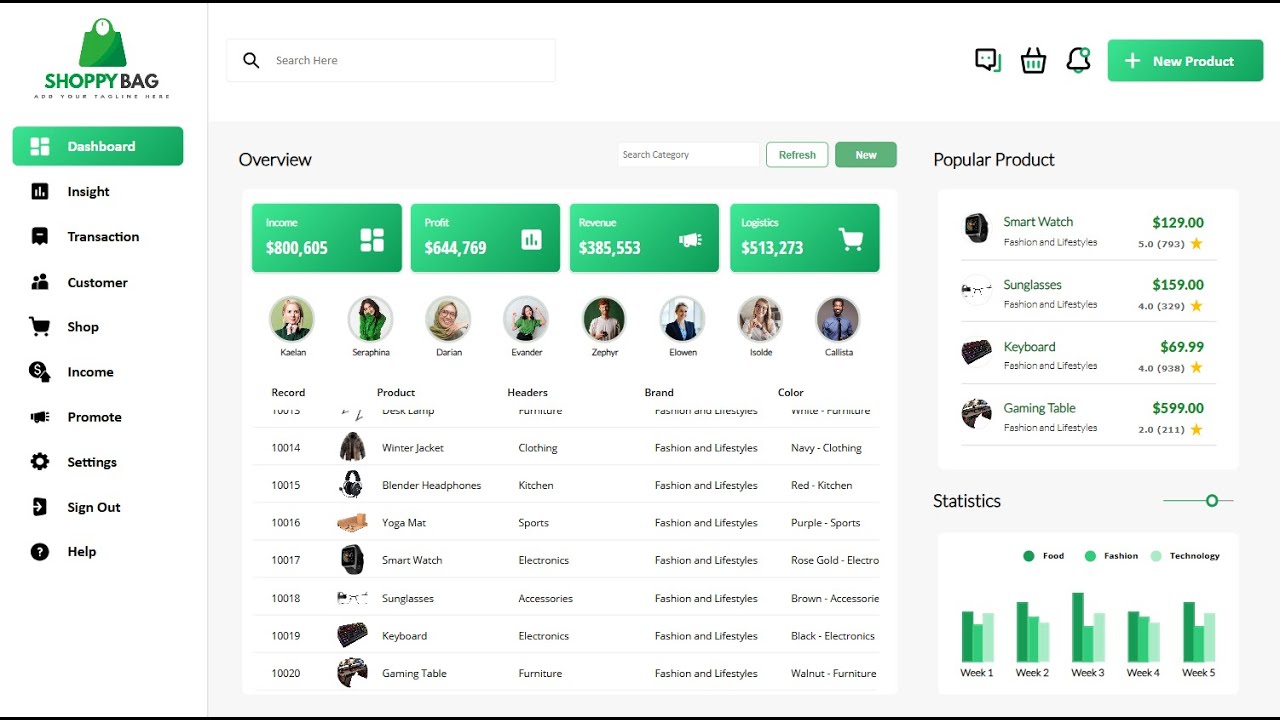The height and width of the screenshot is (720, 1280).
Task: Open the shopping basket icon
Action: tap(1033, 61)
